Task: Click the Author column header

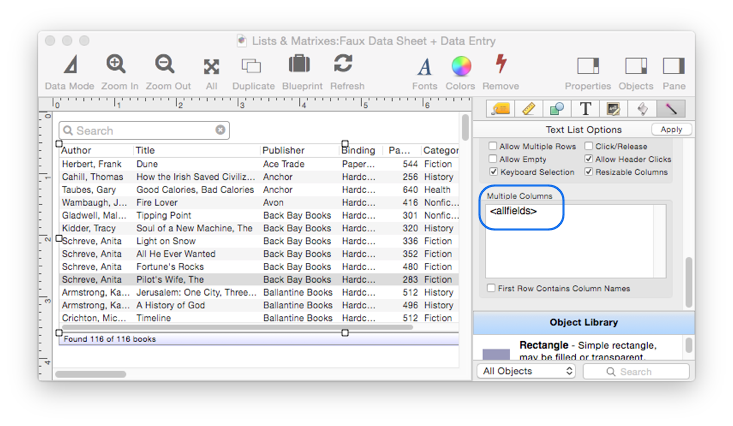Action: pyautogui.click(x=96, y=150)
